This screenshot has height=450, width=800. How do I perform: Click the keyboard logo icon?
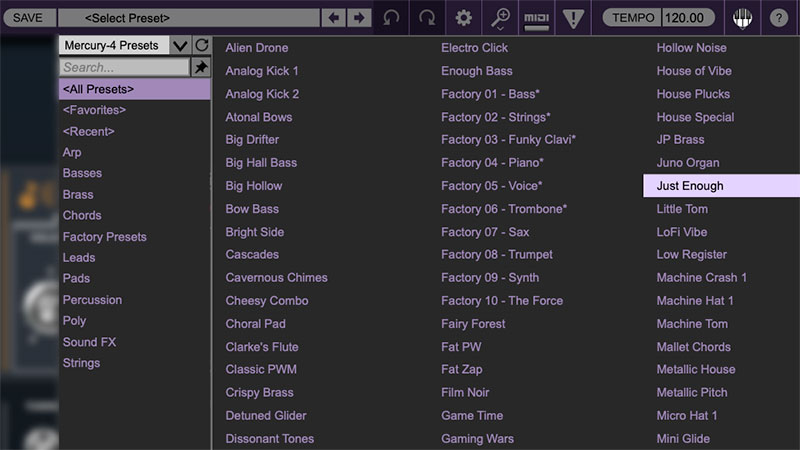tap(742, 18)
